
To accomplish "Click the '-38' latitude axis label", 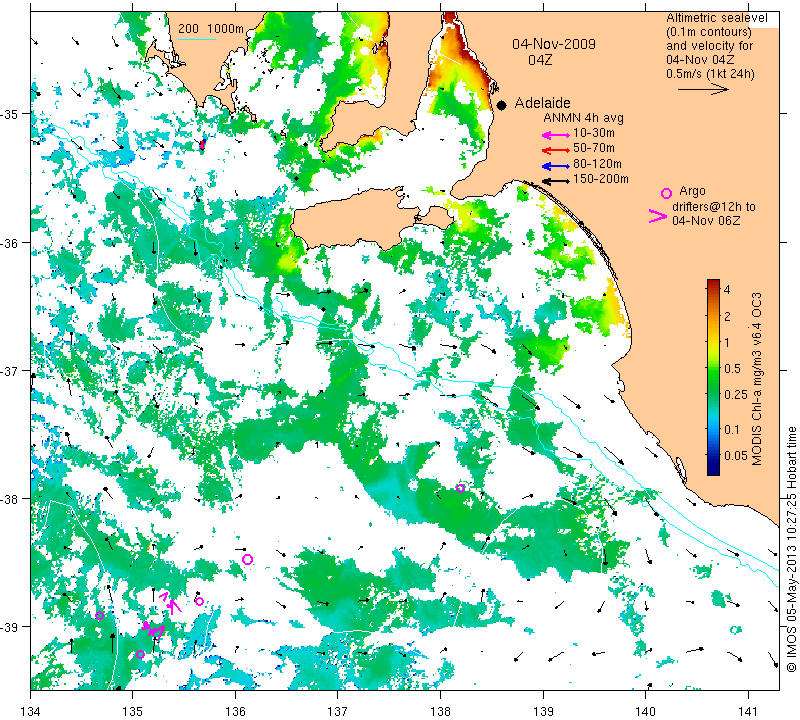I will (x=10, y=499).
